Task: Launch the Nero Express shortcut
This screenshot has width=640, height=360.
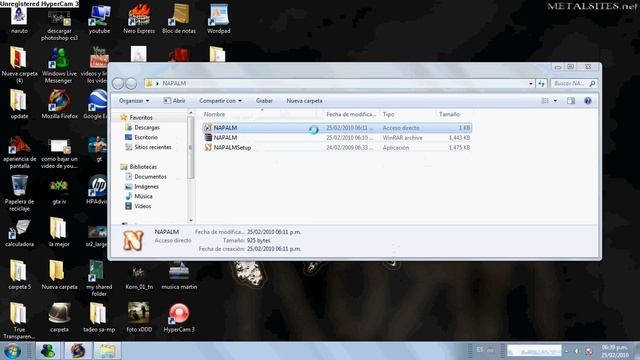Action: (x=139, y=20)
